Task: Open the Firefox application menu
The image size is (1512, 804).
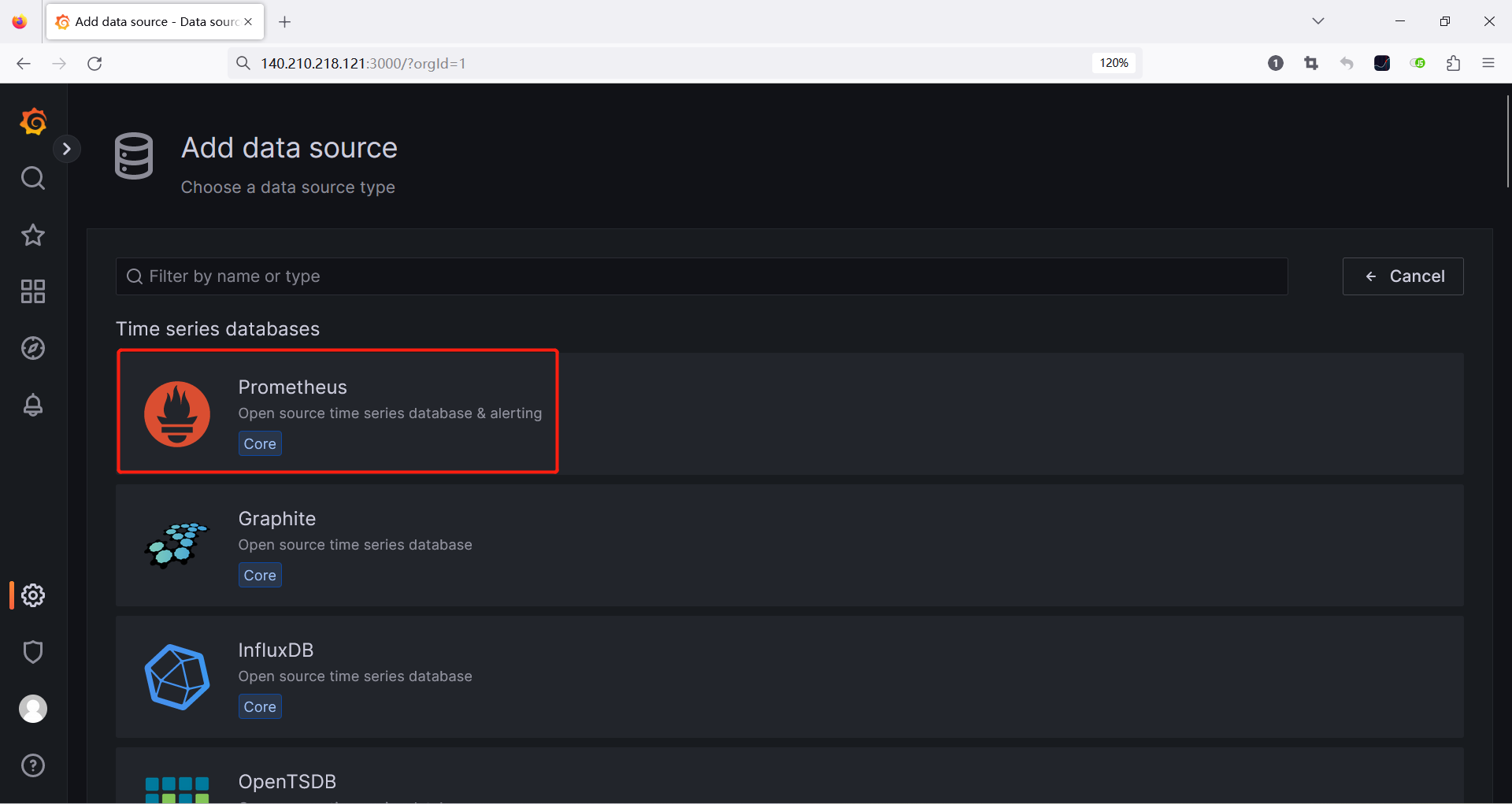Action: pos(1488,63)
